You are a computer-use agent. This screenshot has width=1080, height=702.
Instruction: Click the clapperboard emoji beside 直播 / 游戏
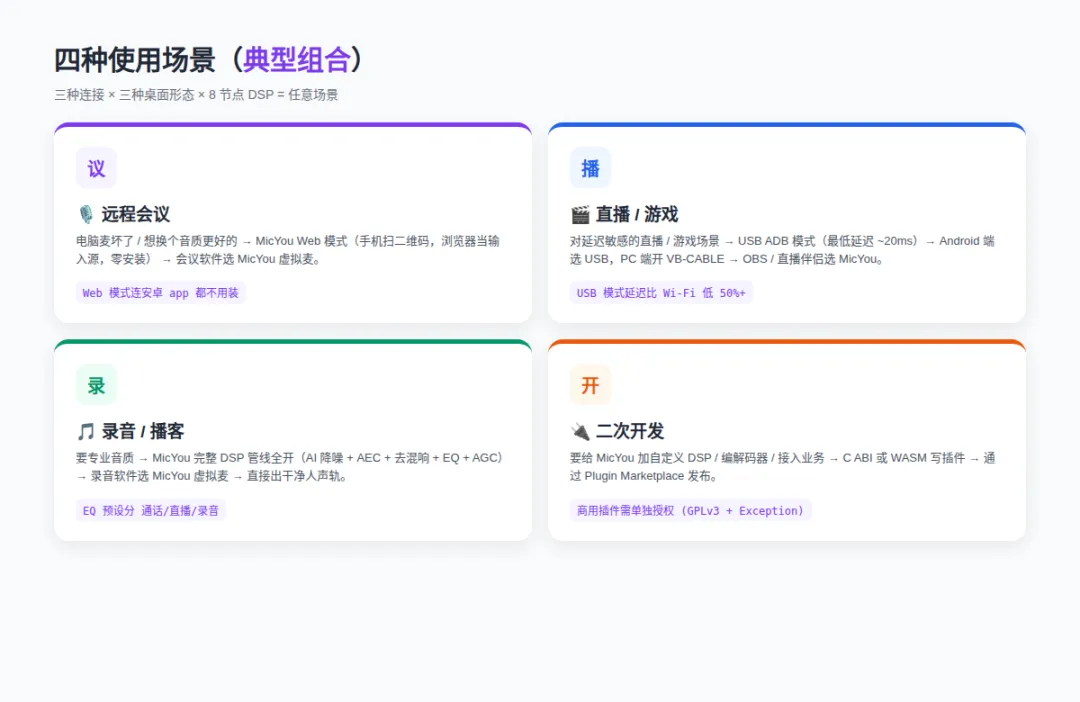580,215
